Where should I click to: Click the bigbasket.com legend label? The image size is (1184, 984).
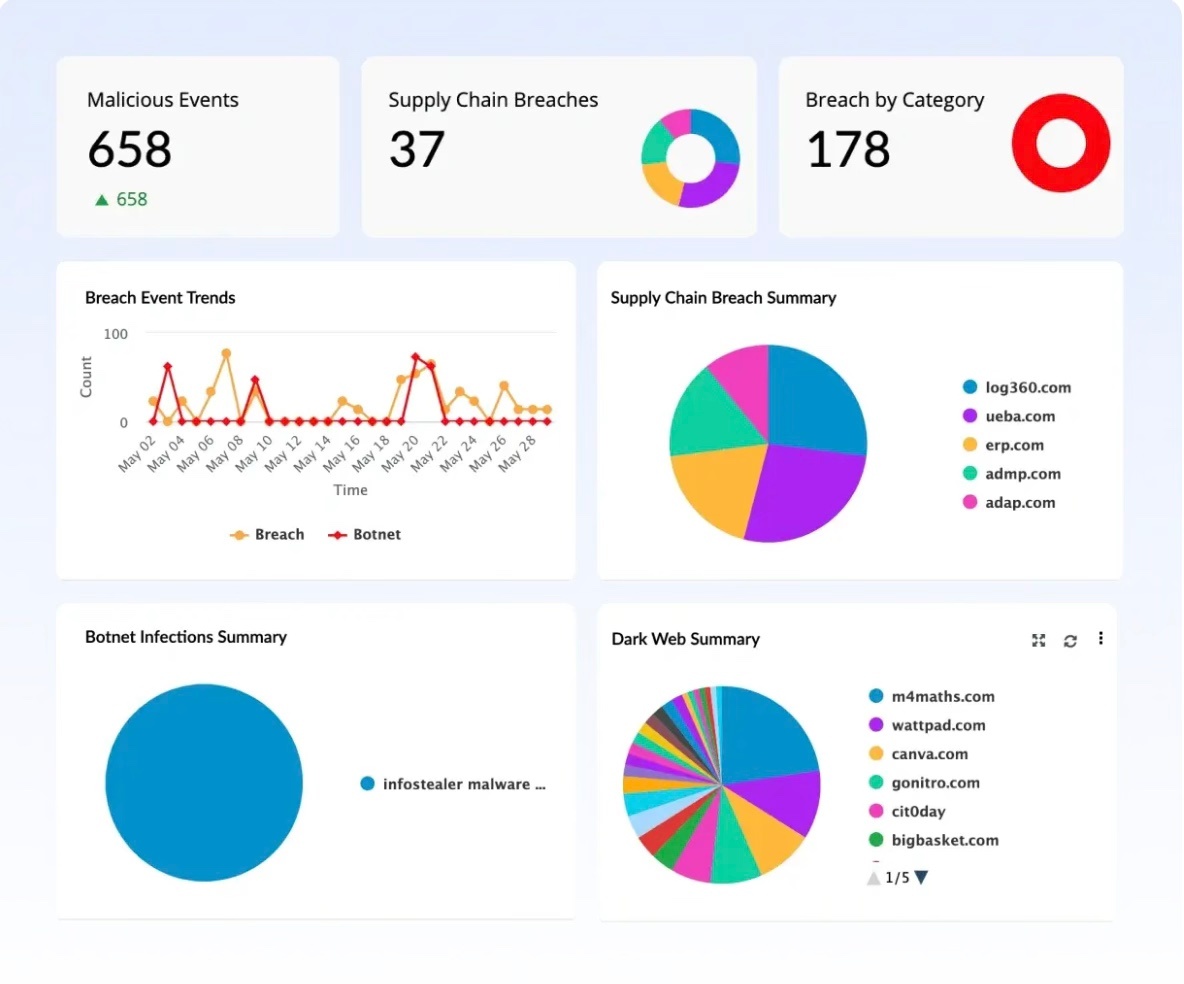pos(945,840)
